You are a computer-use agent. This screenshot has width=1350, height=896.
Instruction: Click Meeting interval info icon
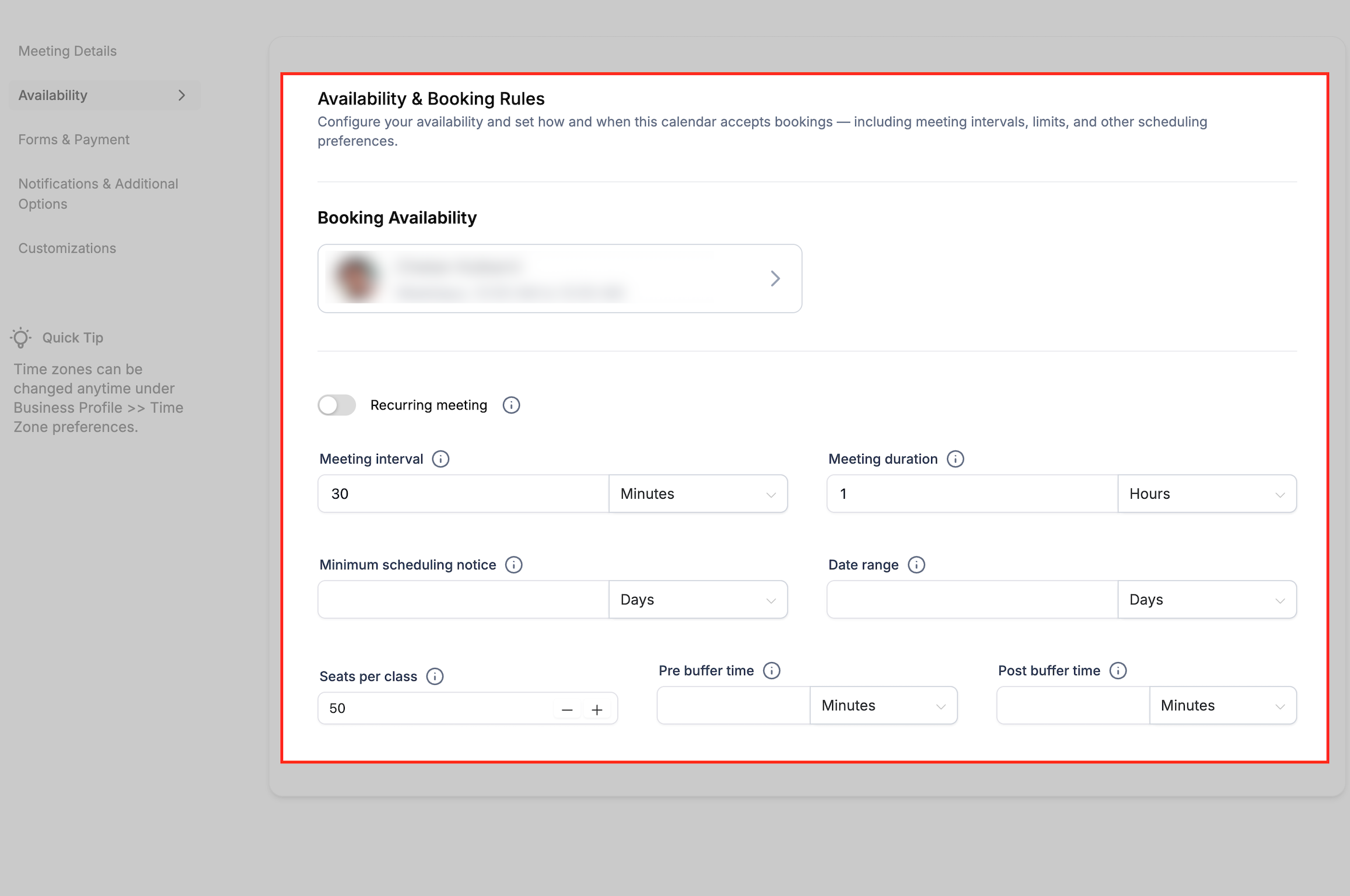tap(440, 459)
